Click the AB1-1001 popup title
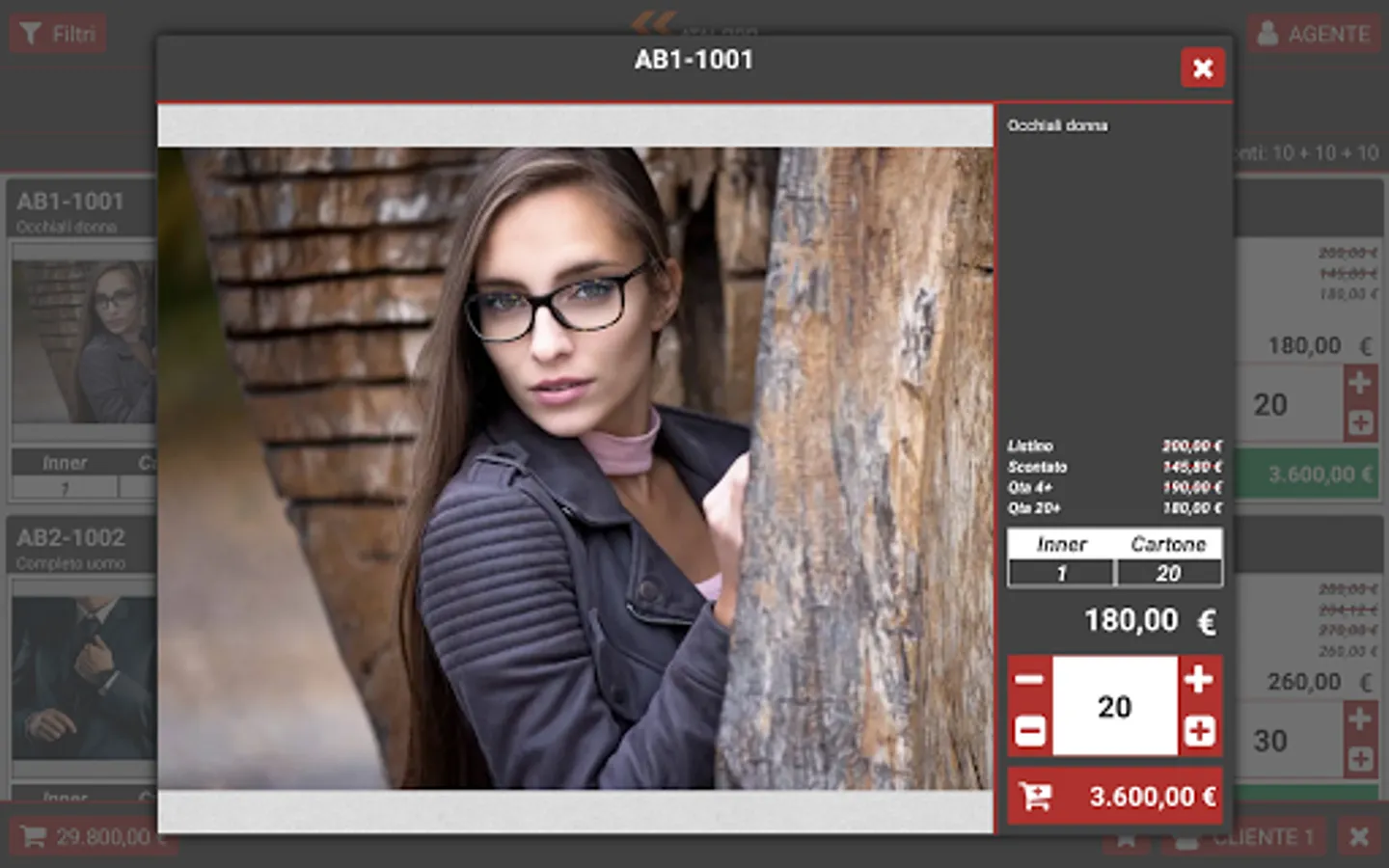This screenshot has width=1389, height=868. click(694, 60)
